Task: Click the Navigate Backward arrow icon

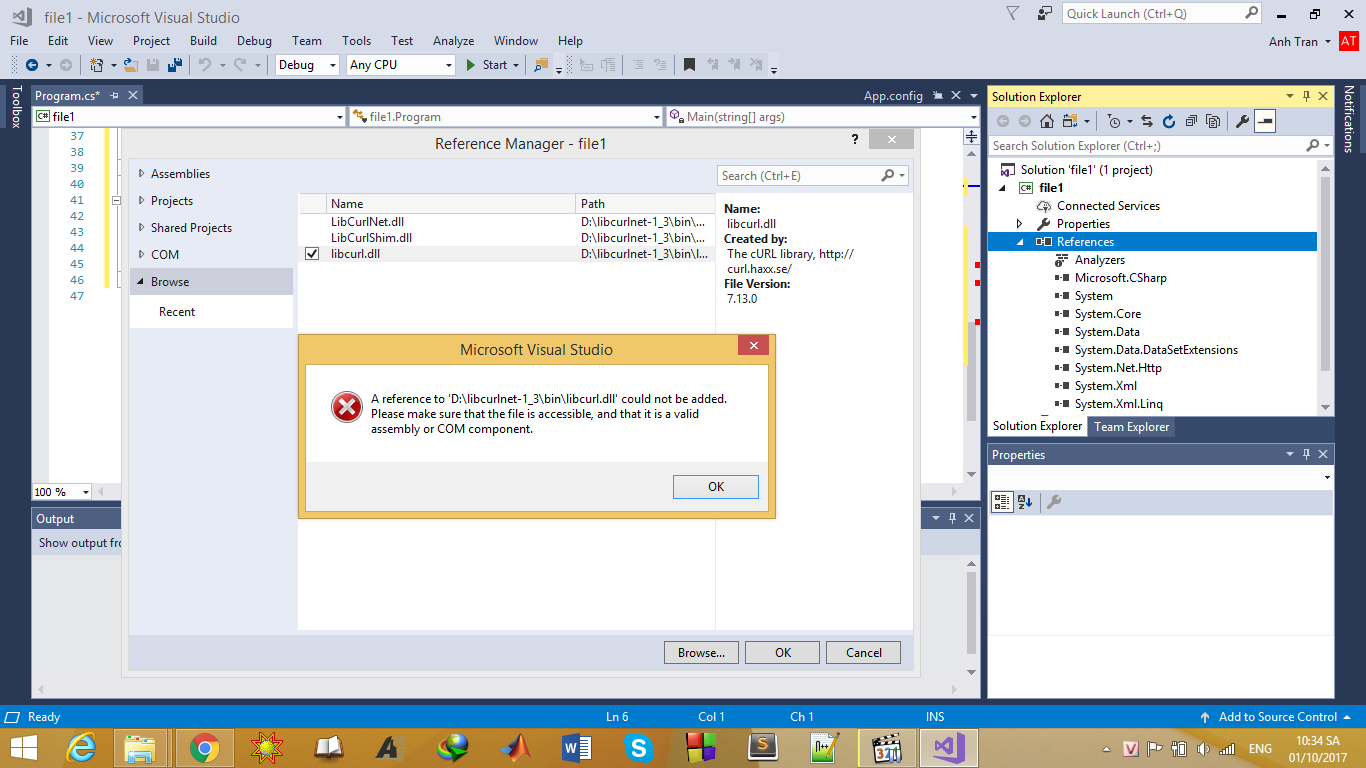Action: [31, 65]
